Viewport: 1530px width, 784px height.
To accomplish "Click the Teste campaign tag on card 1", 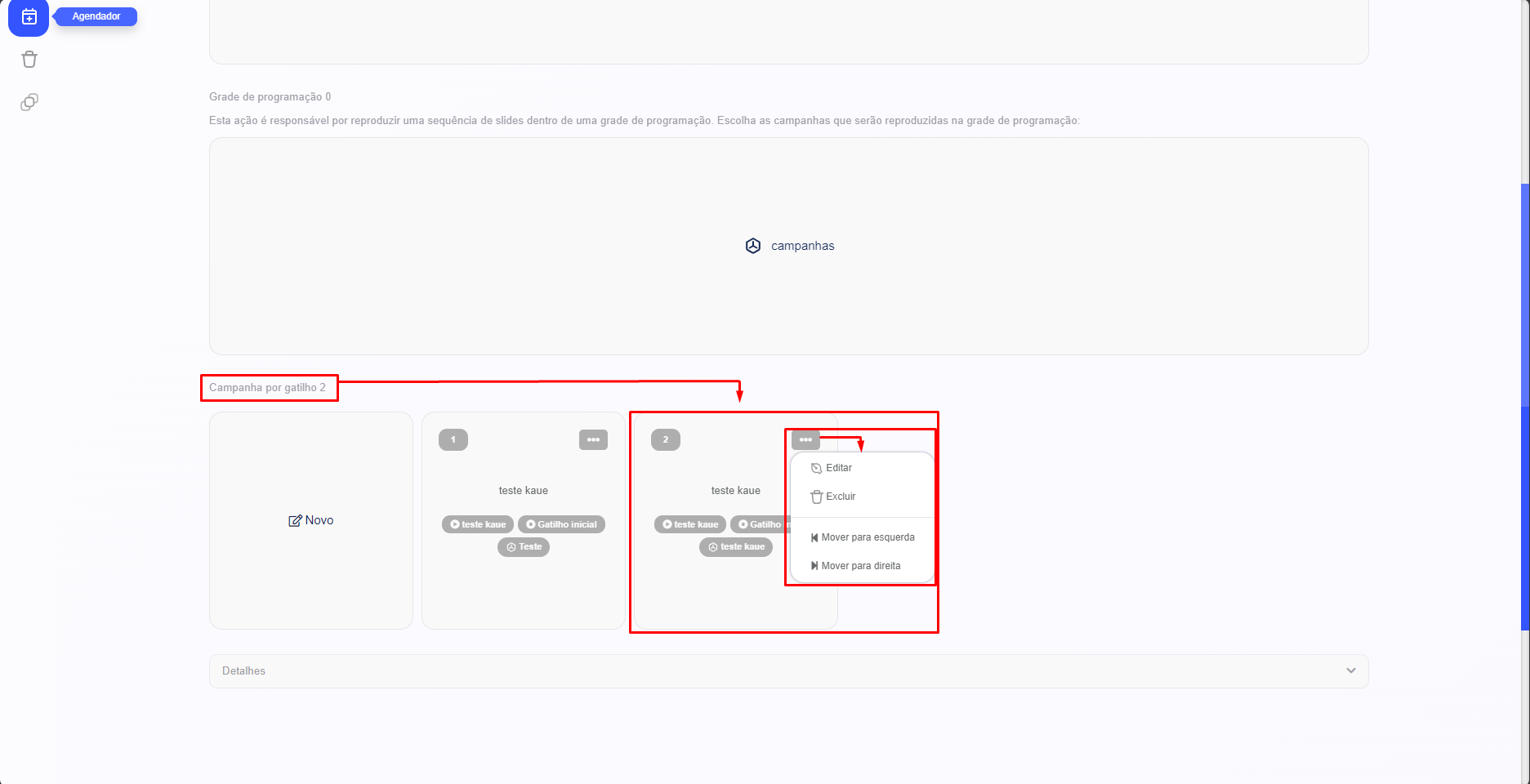I will click(x=524, y=547).
